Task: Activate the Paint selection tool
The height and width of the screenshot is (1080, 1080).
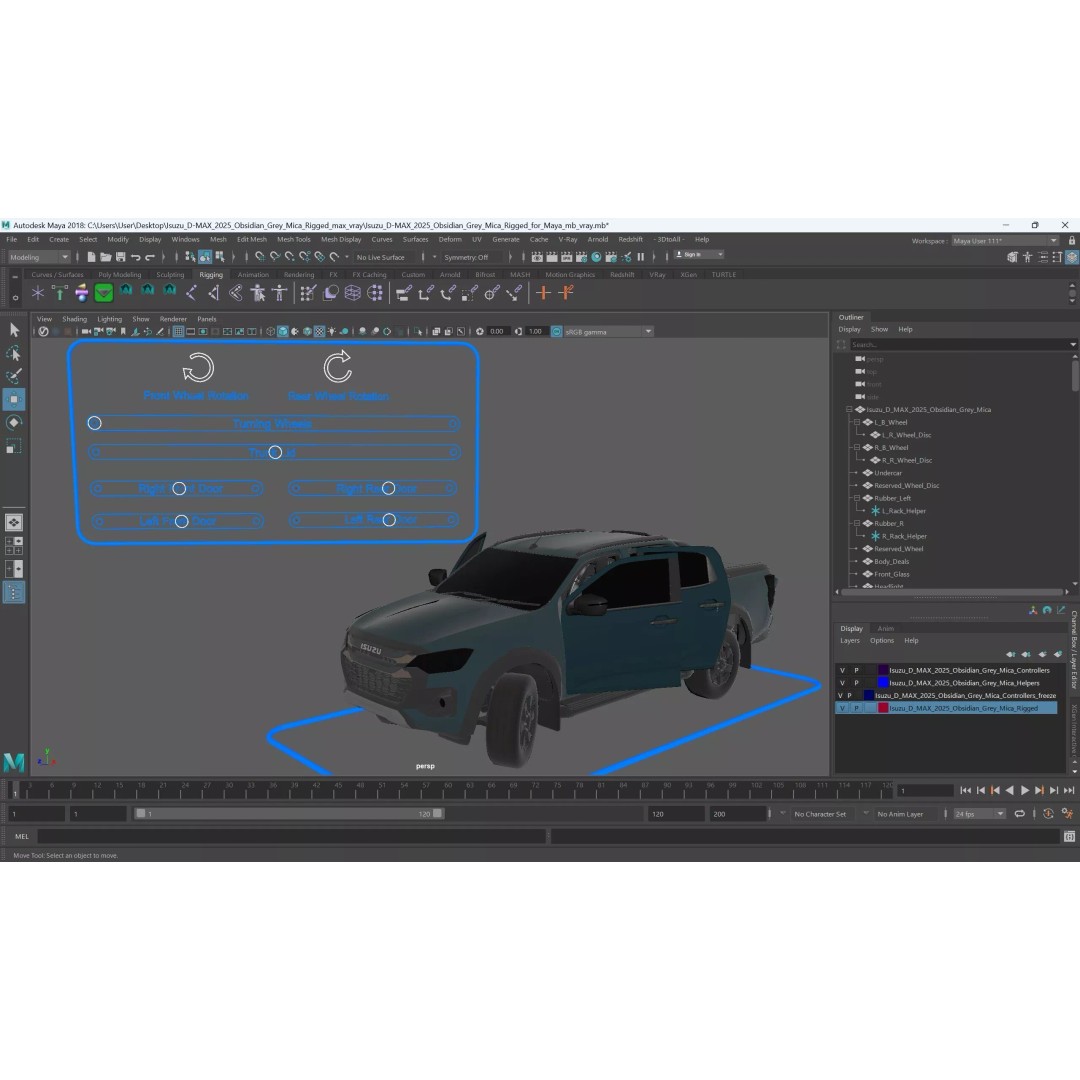Action: point(14,376)
